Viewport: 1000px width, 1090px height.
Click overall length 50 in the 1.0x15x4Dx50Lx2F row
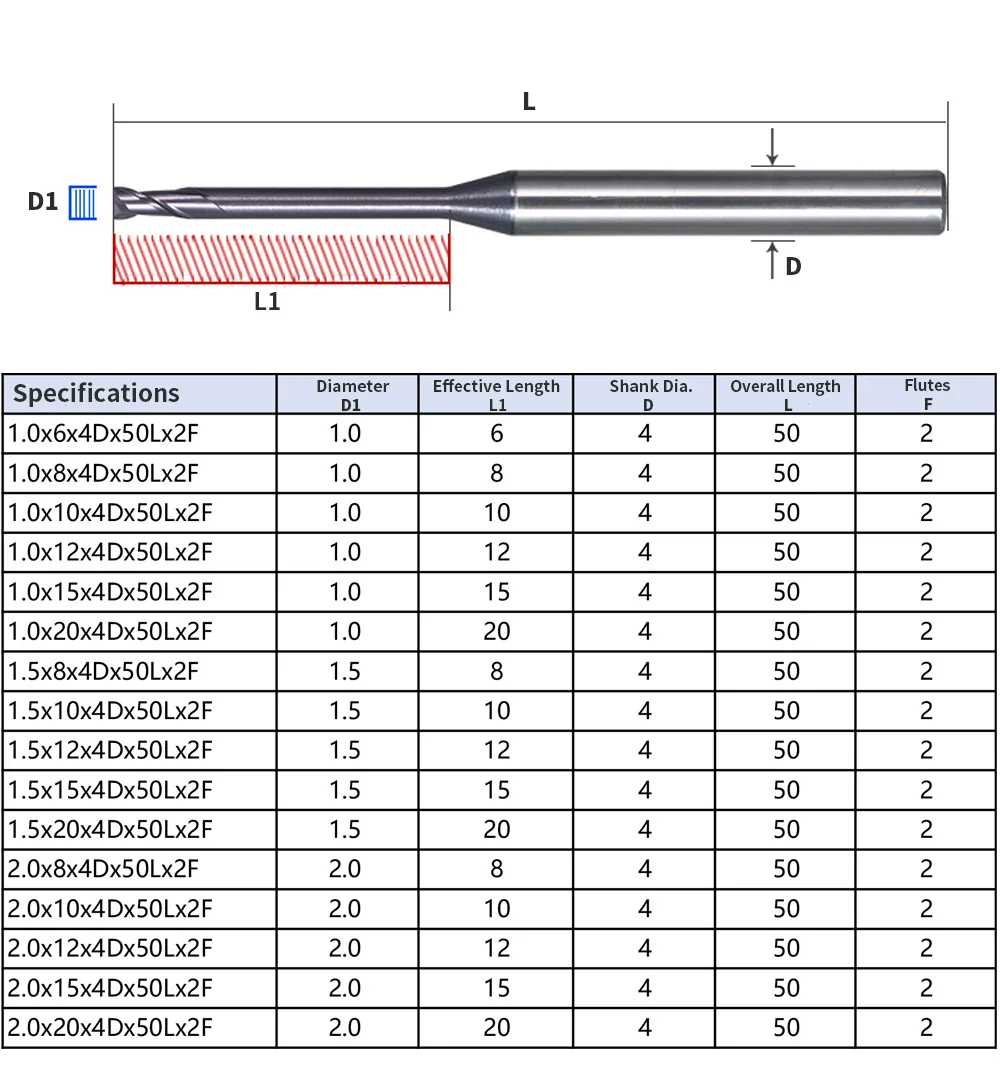pos(787,592)
